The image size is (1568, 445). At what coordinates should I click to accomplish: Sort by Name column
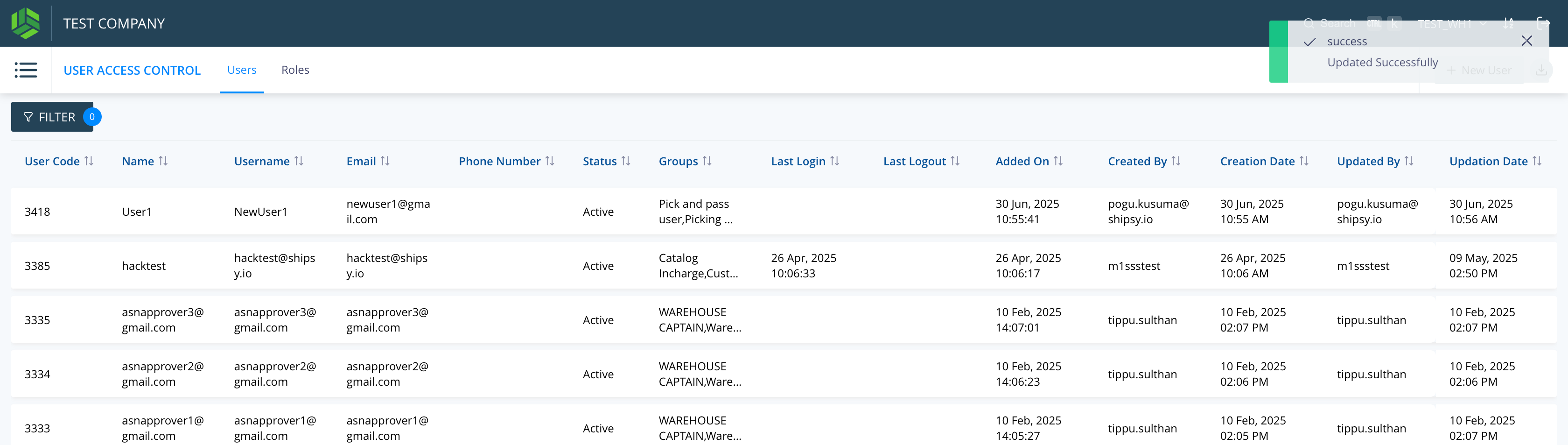(x=163, y=161)
